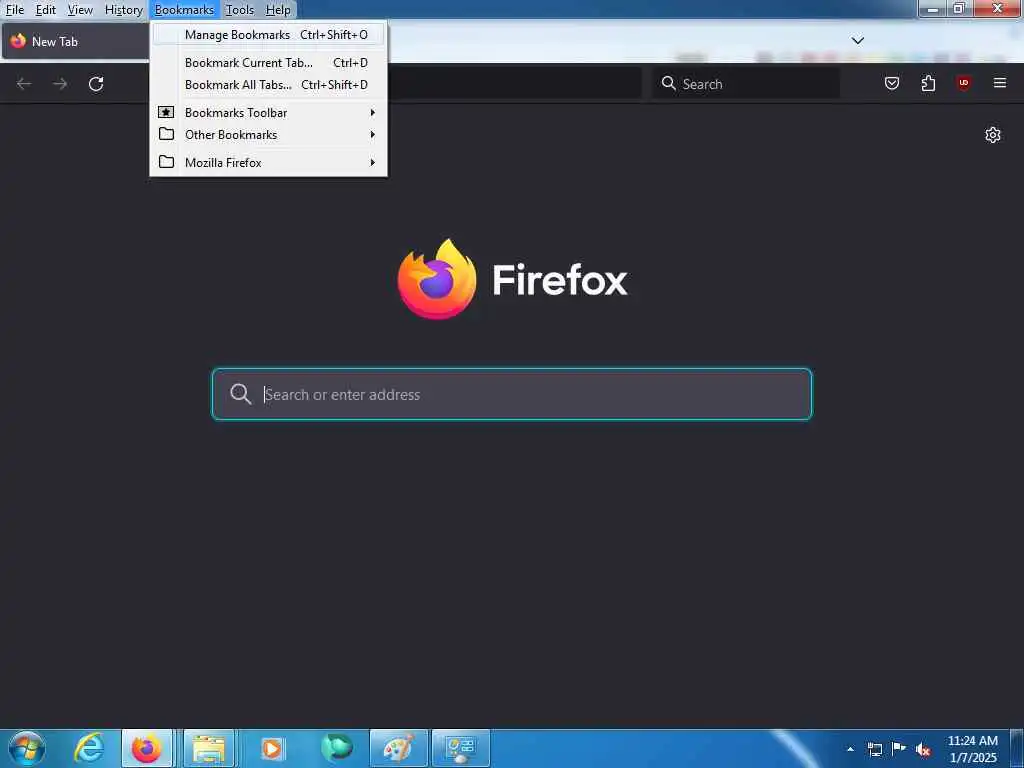
Task: Close the open Bookmarks menu
Action: click(184, 10)
